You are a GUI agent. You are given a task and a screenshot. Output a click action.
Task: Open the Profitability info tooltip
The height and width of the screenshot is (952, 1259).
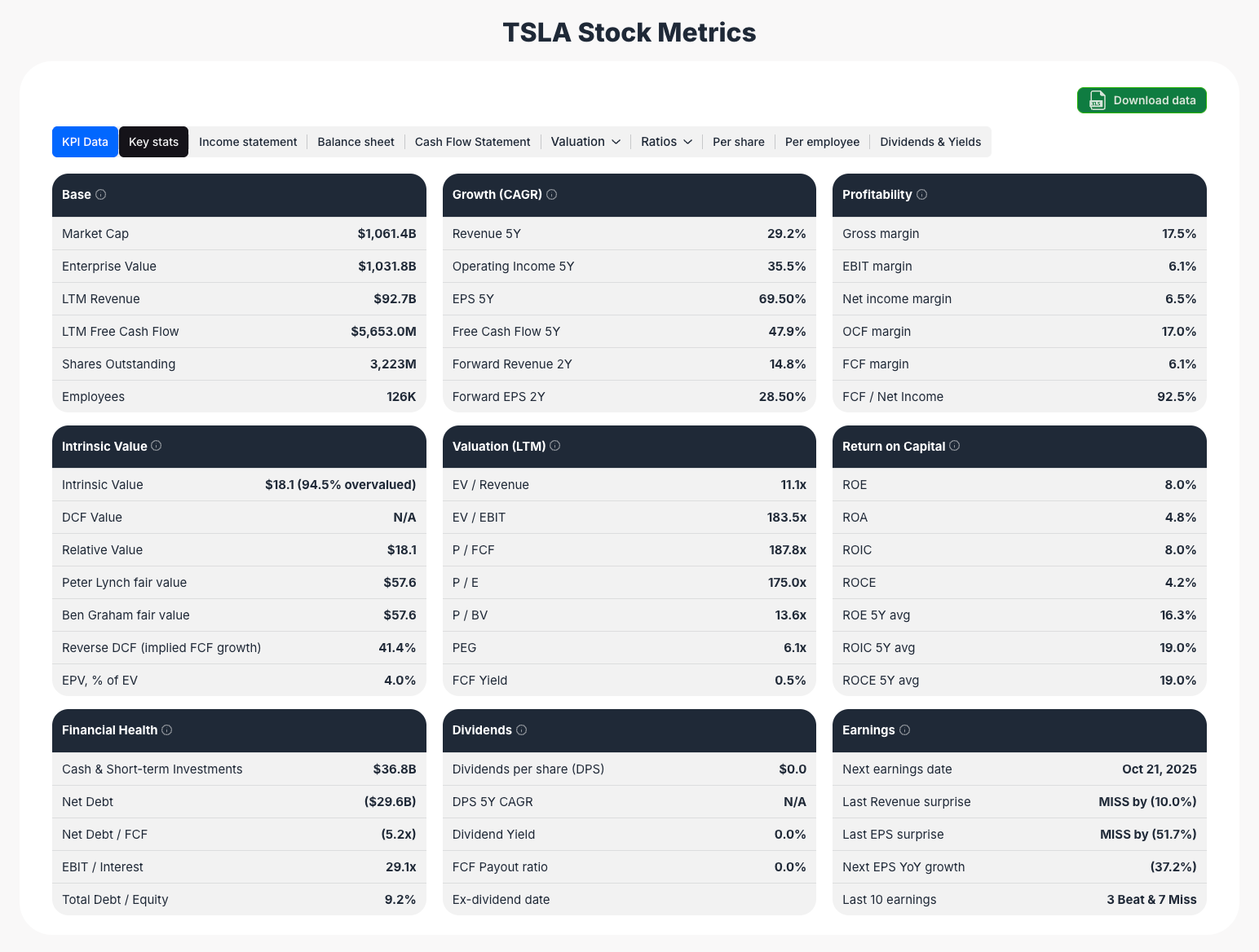pyautogui.click(x=921, y=194)
